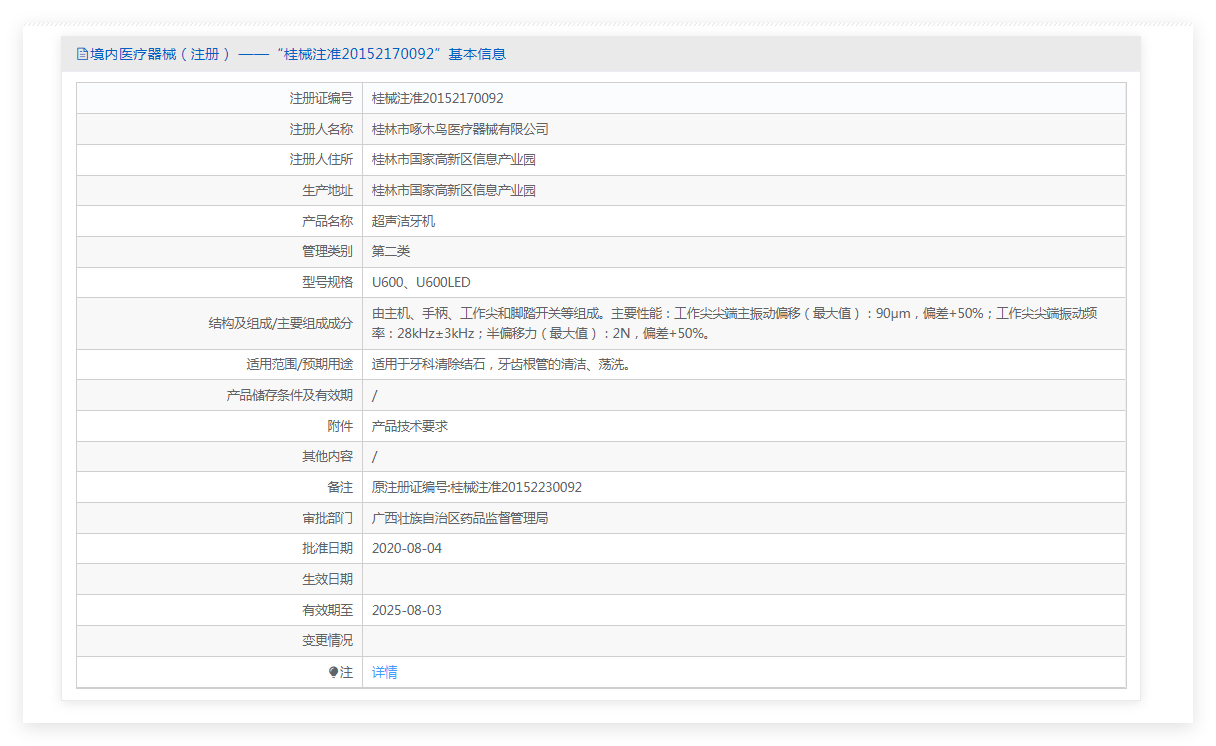The height and width of the screenshot is (746, 1216).
Task: Click the 批准日期 label cell
Action: [x=220, y=549]
